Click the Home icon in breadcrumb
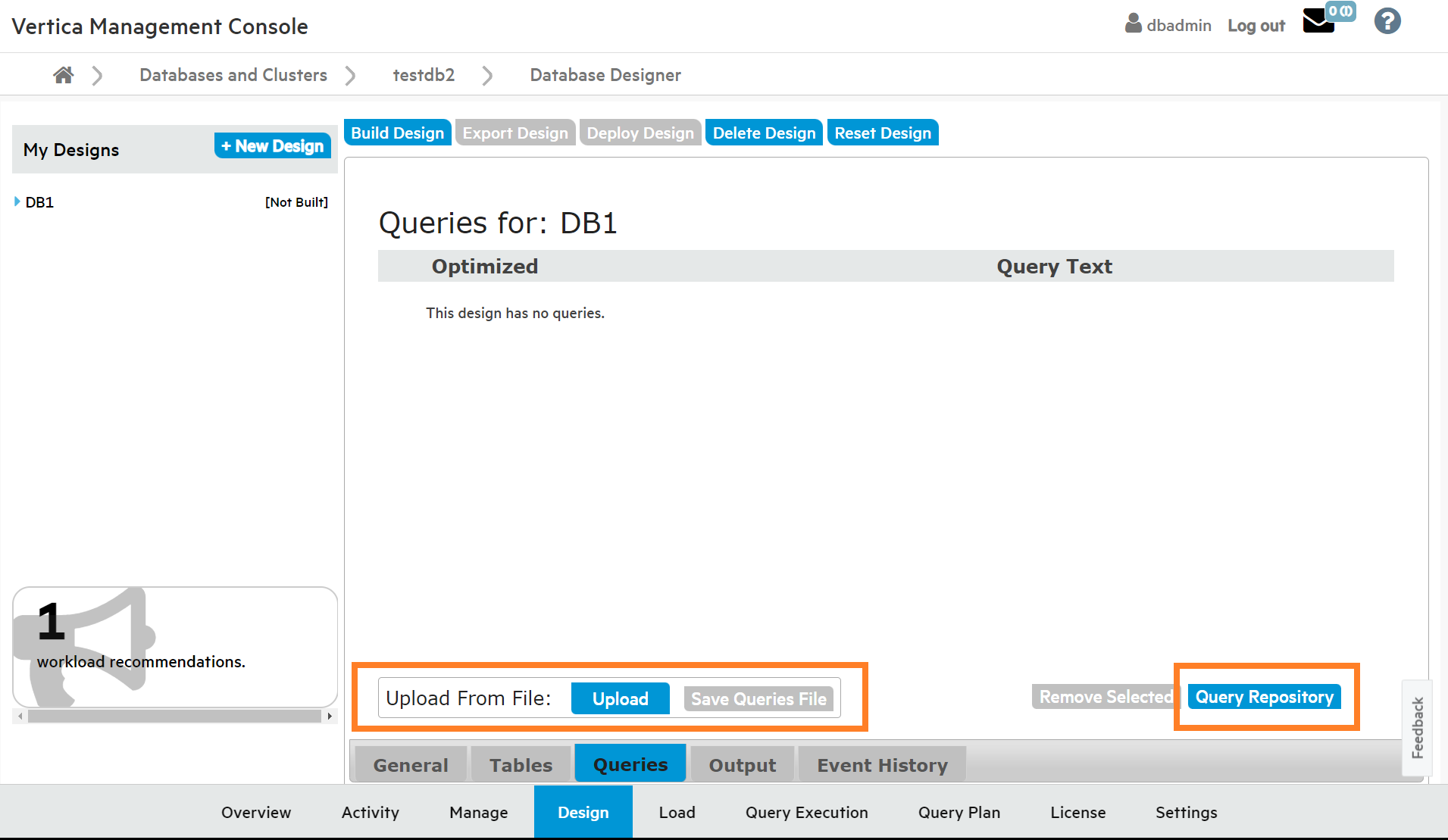The height and width of the screenshot is (840, 1448). (64, 75)
